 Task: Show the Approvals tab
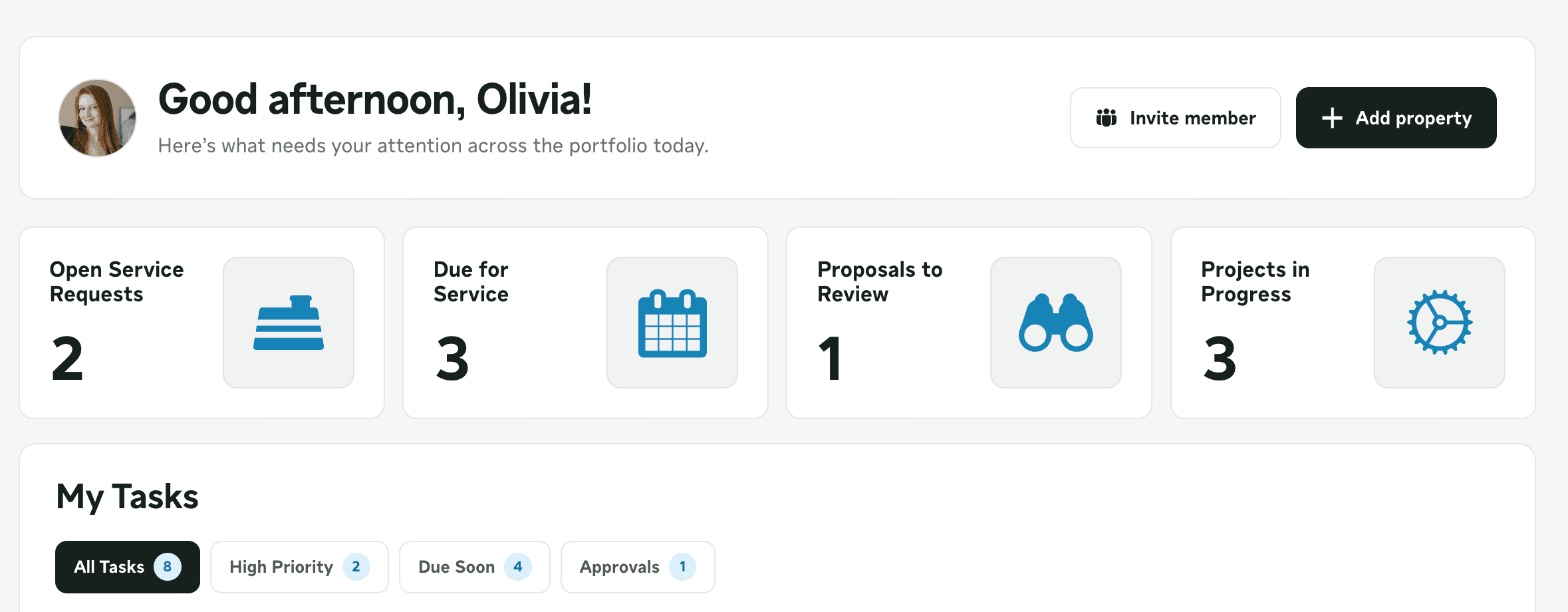click(638, 567)
